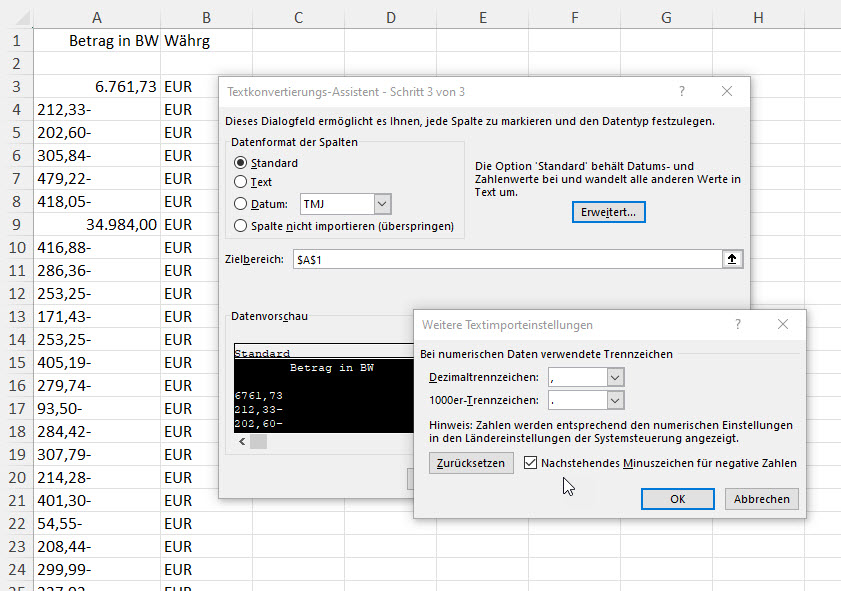Select the Datum radio button

point(240,204)
